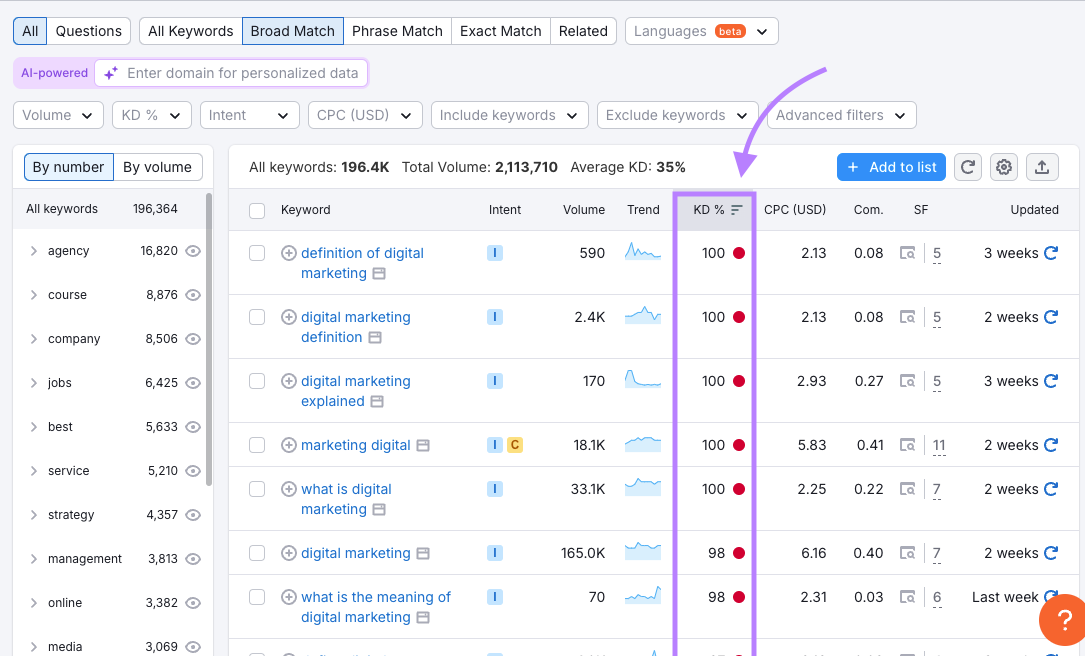Select the checkbox for 'definition of digital marketing'
The image size is (1085, 656).
[257, 253]
